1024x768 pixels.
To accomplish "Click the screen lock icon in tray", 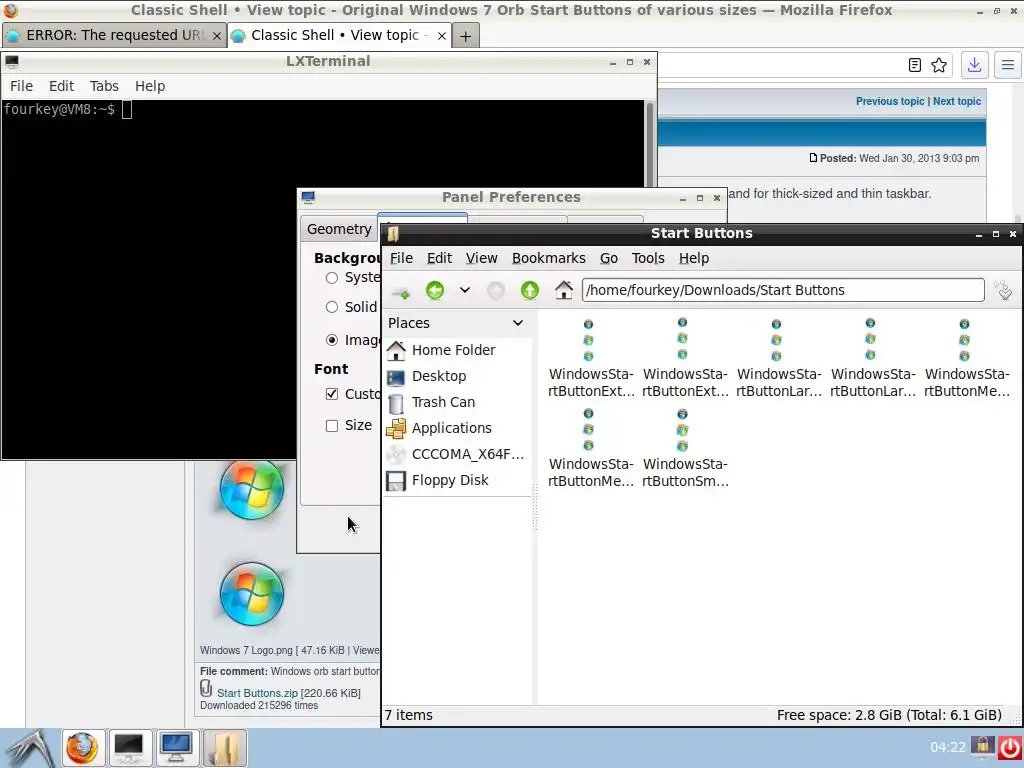I will tap(982, 746).
